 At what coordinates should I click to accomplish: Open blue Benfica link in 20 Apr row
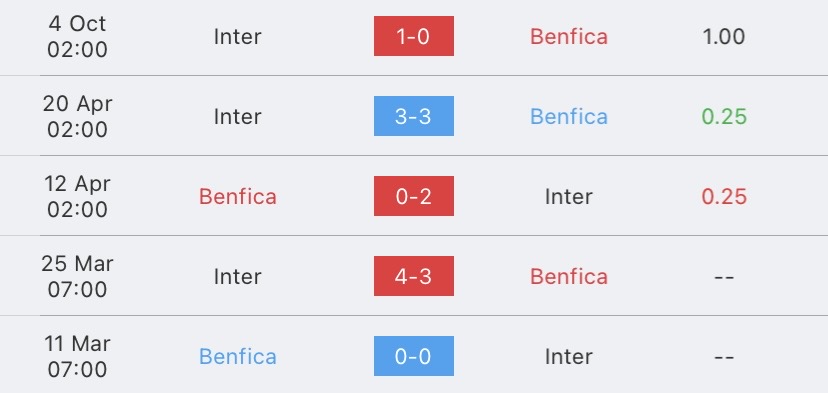pos(569,117)
